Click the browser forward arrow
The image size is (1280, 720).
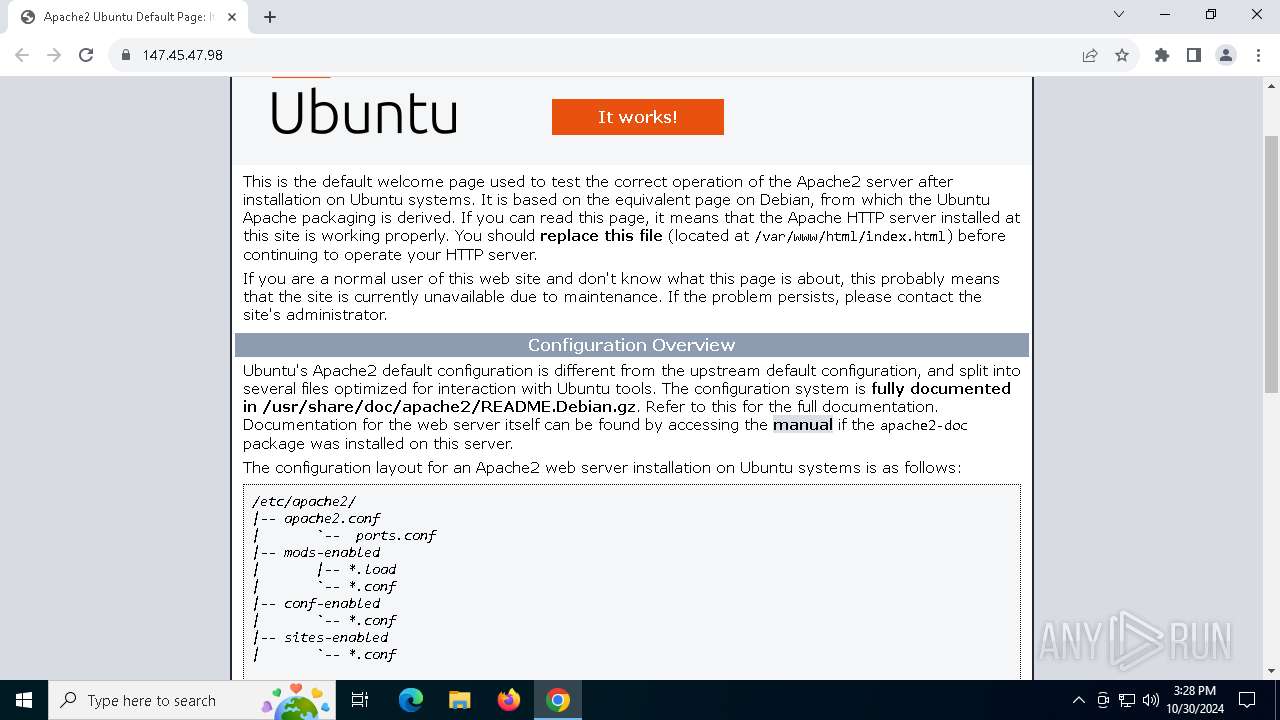tap(54, 55)
